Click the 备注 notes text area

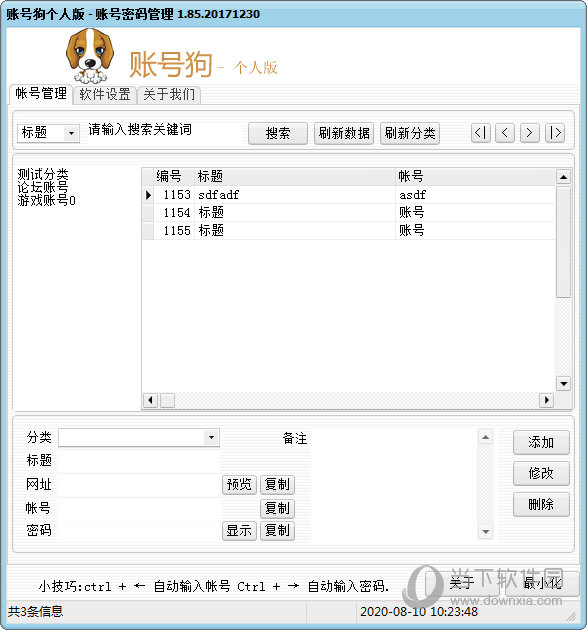pos(394,484)
